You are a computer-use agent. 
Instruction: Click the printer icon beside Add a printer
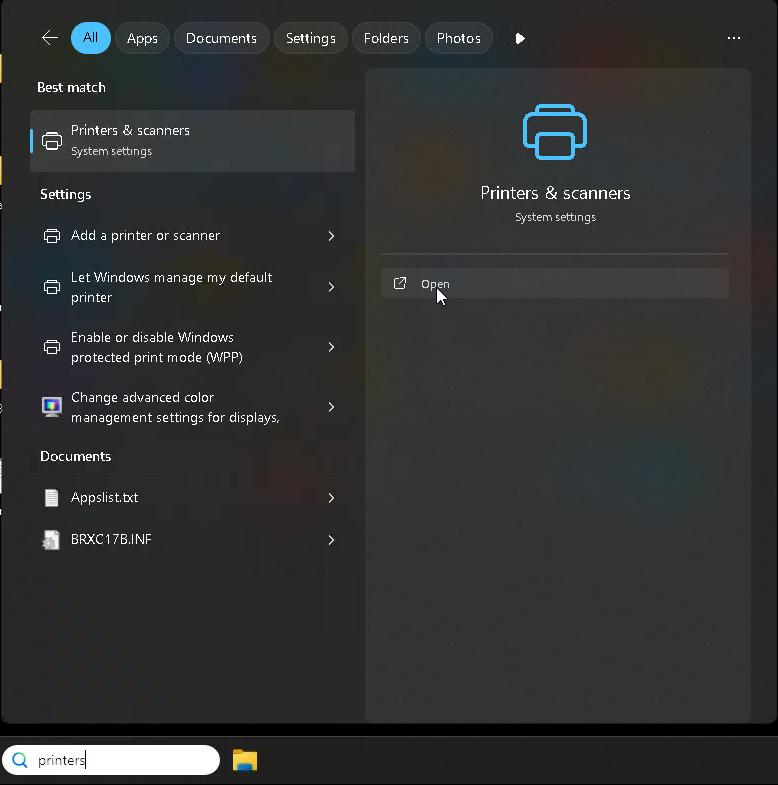[x=52, y=236]
